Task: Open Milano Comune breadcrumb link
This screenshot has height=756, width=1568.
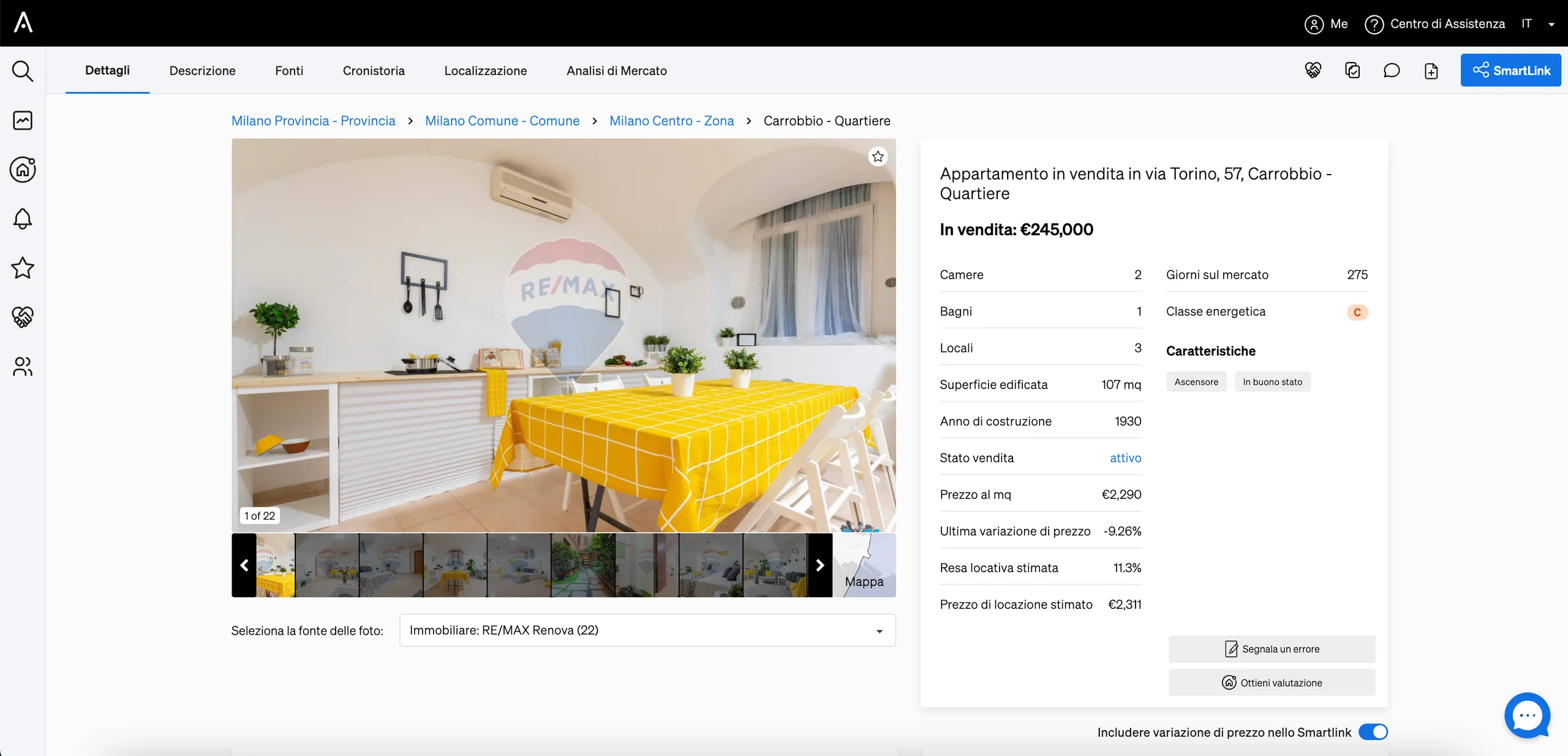Action: point(502,121)
